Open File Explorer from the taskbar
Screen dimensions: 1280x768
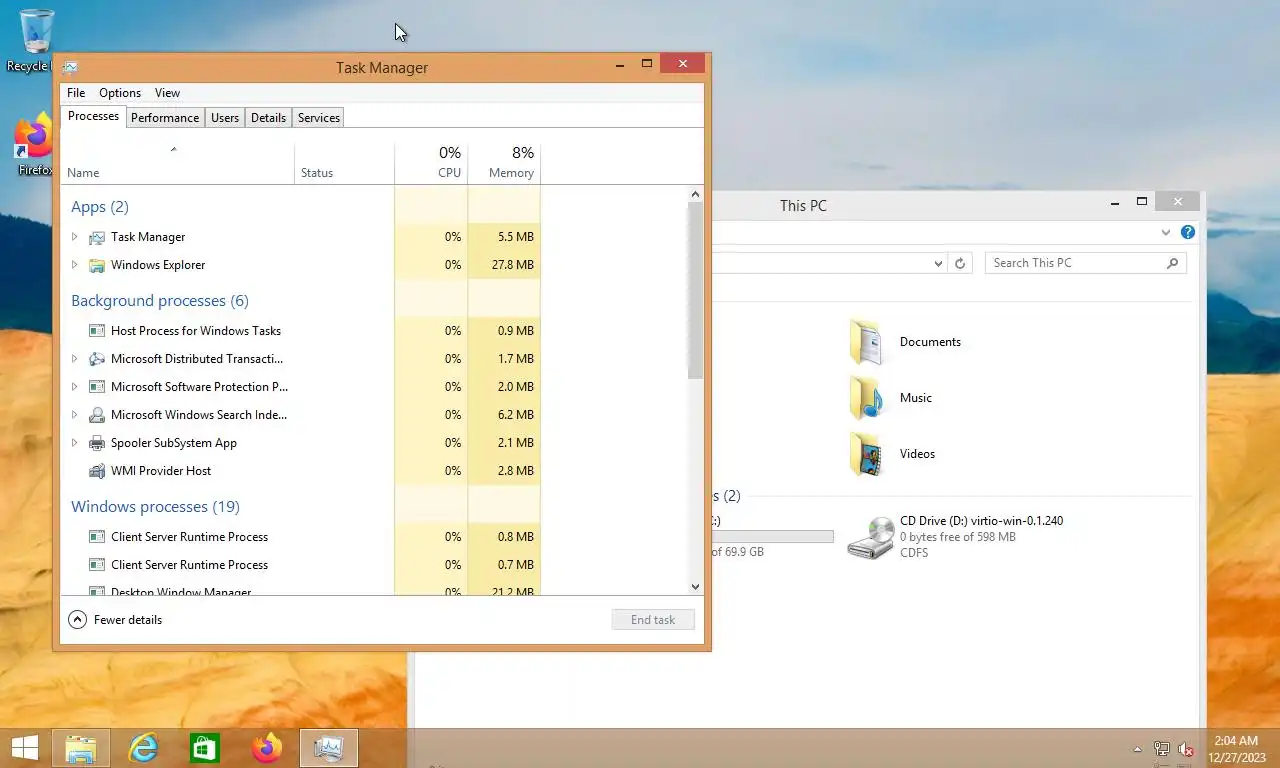(81, 748)
